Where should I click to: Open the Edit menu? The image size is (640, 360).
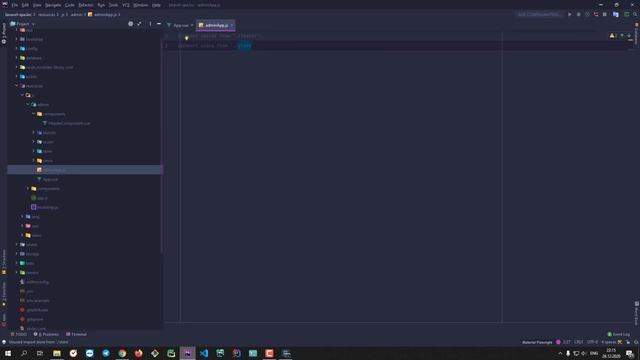[25, 5]
